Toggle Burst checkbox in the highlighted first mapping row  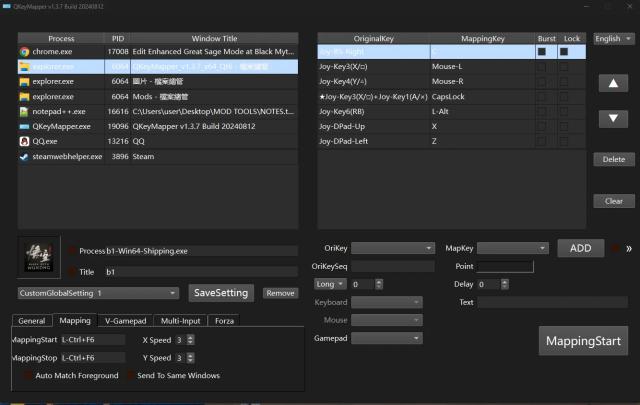point(542,51)
